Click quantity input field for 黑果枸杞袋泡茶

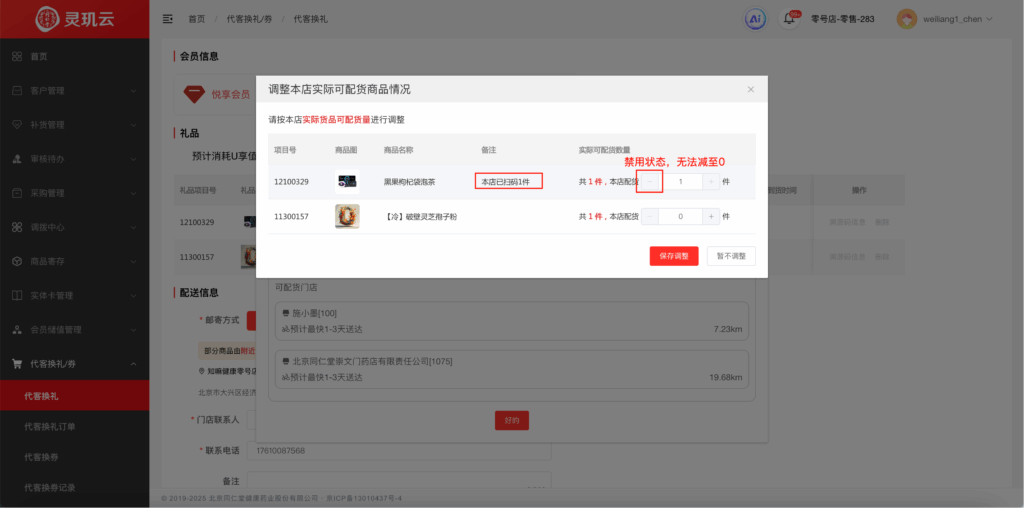(681, 181)
